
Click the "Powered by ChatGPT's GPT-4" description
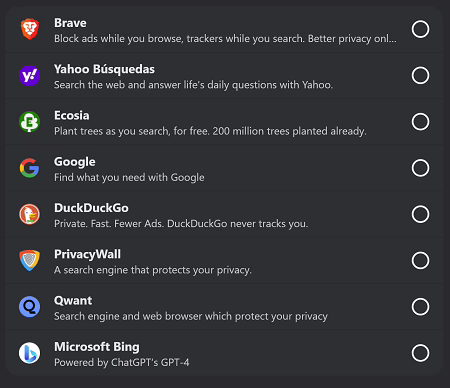[x=122, y=362]
